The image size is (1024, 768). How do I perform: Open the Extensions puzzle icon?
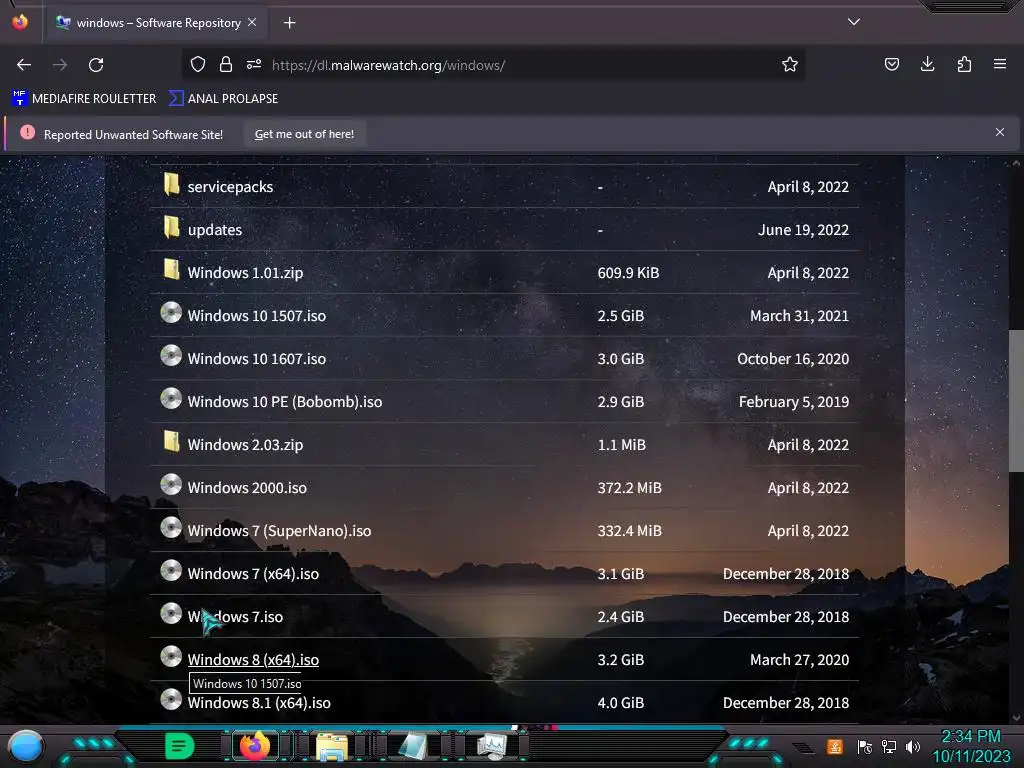[964, 64]
